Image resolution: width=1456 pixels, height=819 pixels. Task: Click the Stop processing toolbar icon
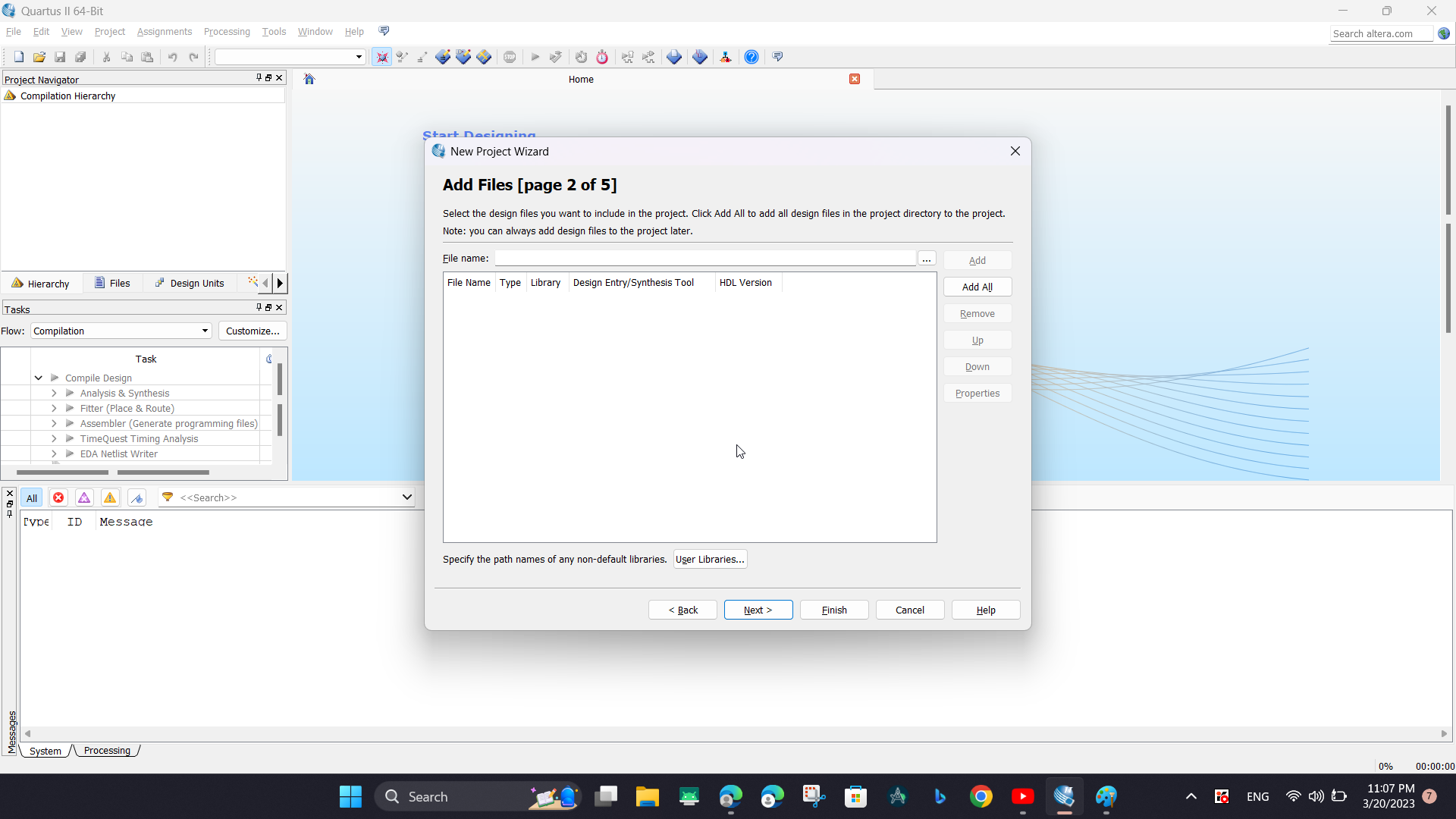click(510, 56)
